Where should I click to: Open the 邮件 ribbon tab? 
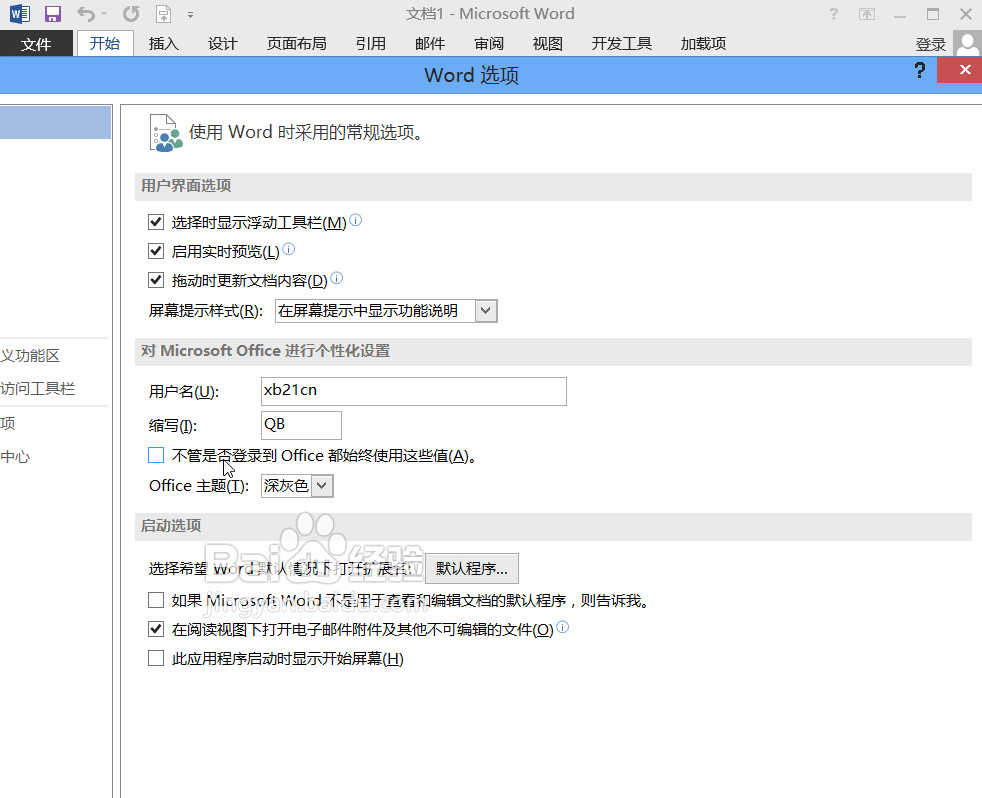430,43
